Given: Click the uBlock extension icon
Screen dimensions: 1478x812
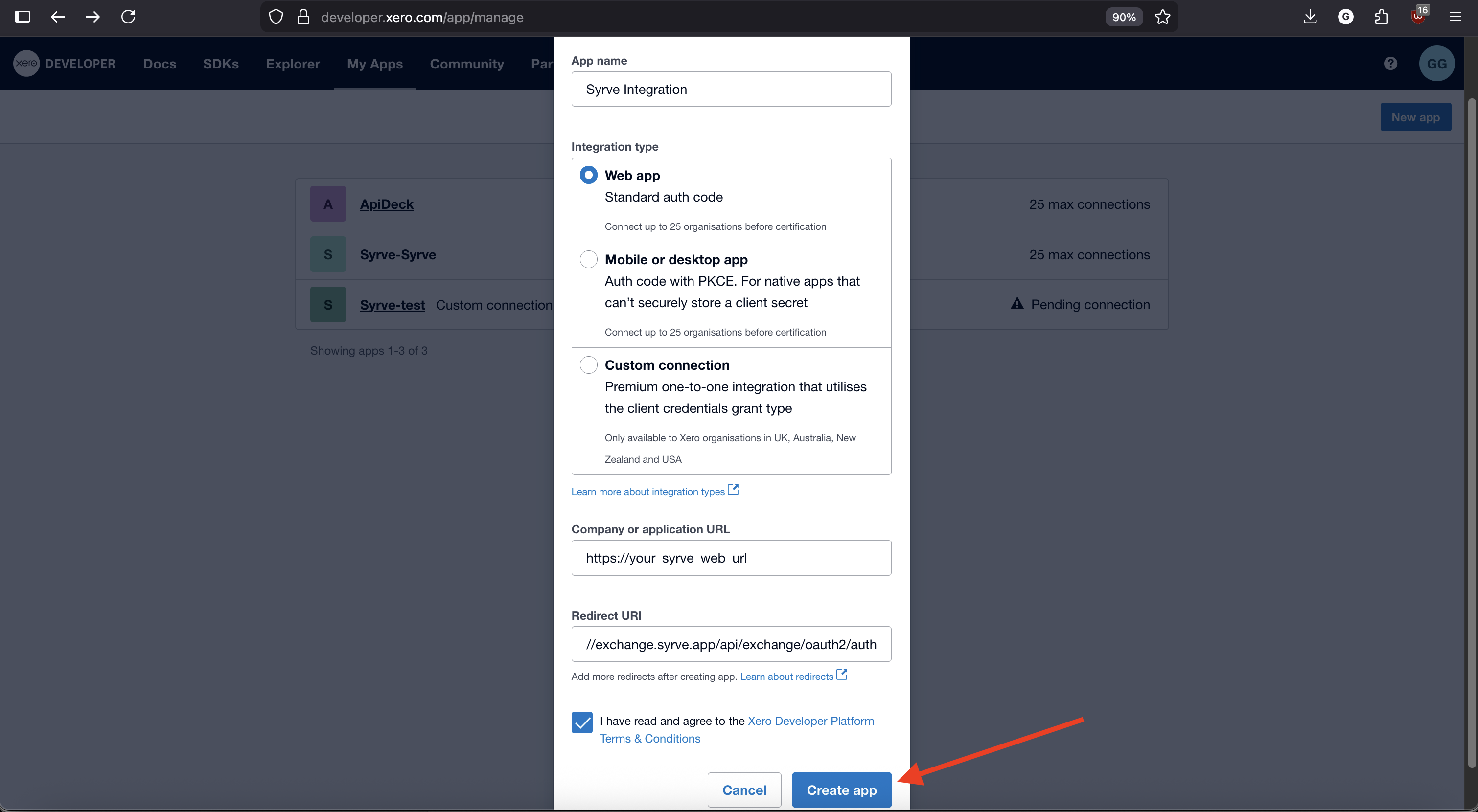Looking at the screenshot, I should (1418, 16).
